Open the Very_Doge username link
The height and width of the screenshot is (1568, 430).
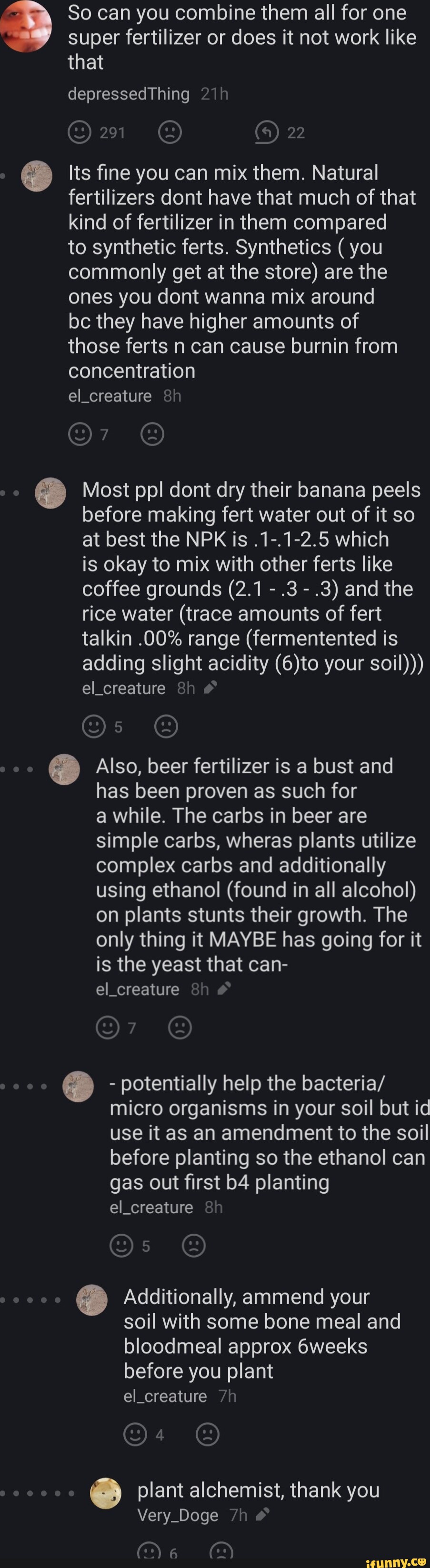[x=178, y=1515]
